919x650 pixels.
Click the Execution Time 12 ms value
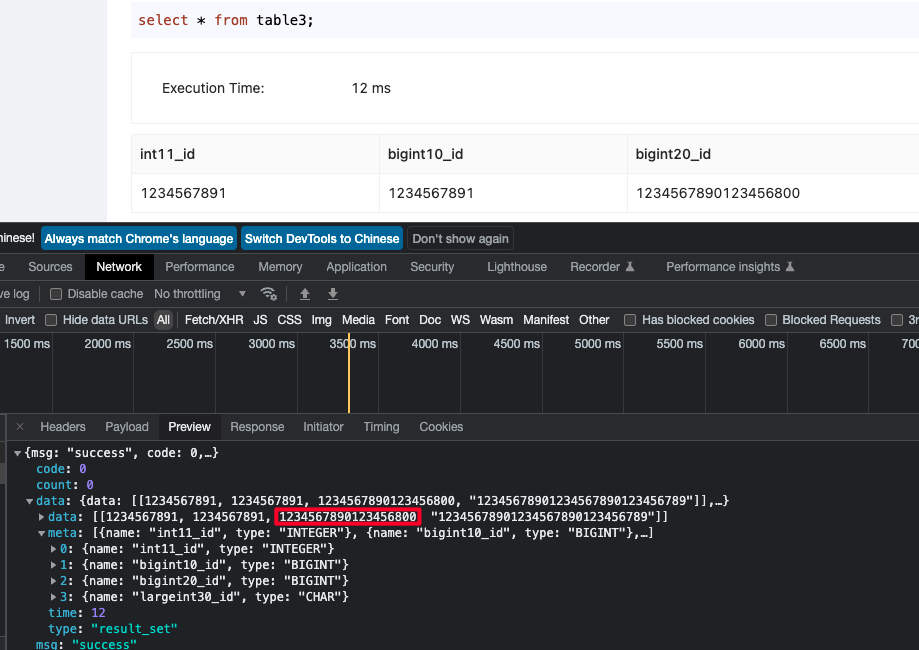point(371,88)
